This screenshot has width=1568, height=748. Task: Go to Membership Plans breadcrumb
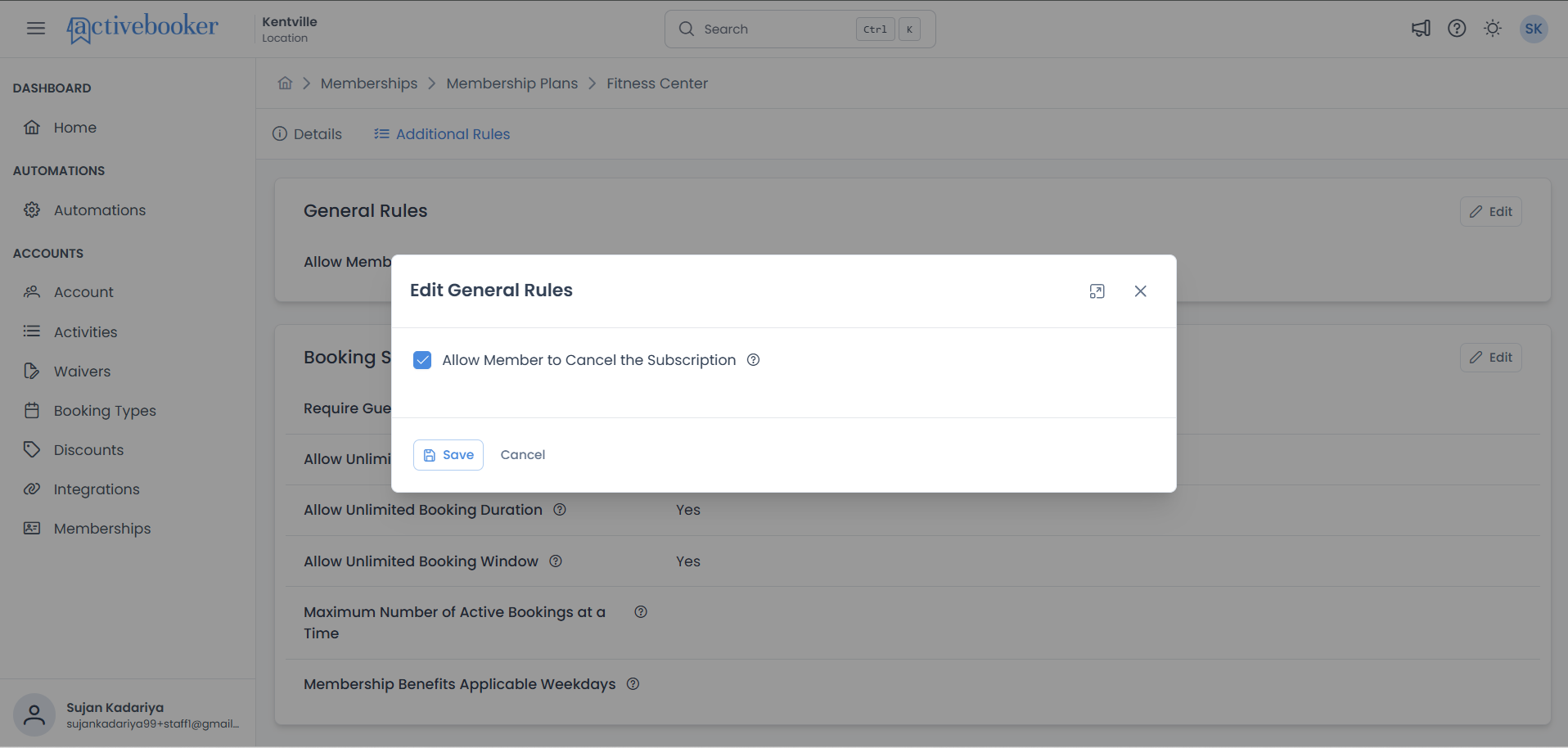coord(512,83)
